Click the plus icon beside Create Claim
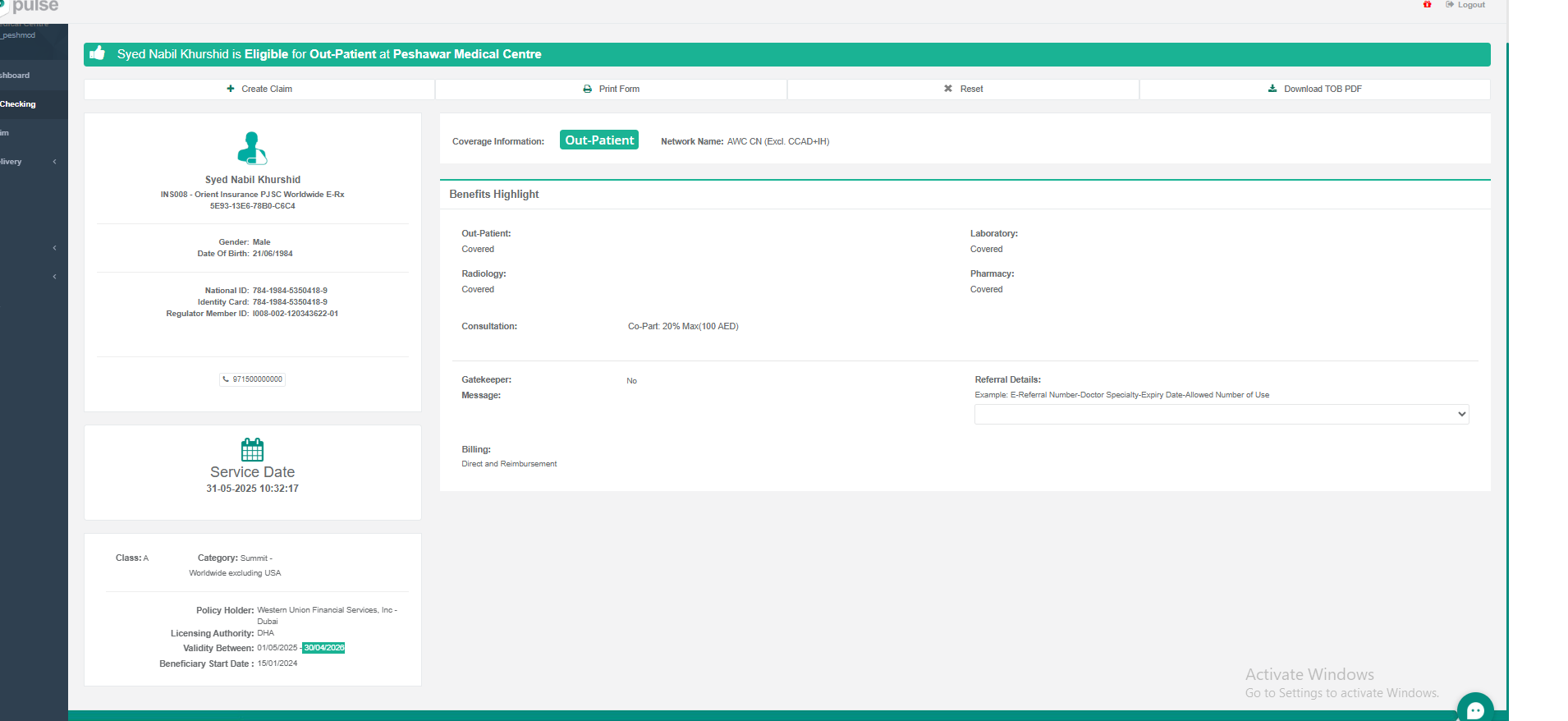The height and width of the screenshot is (721, 1568). point(231,89)
